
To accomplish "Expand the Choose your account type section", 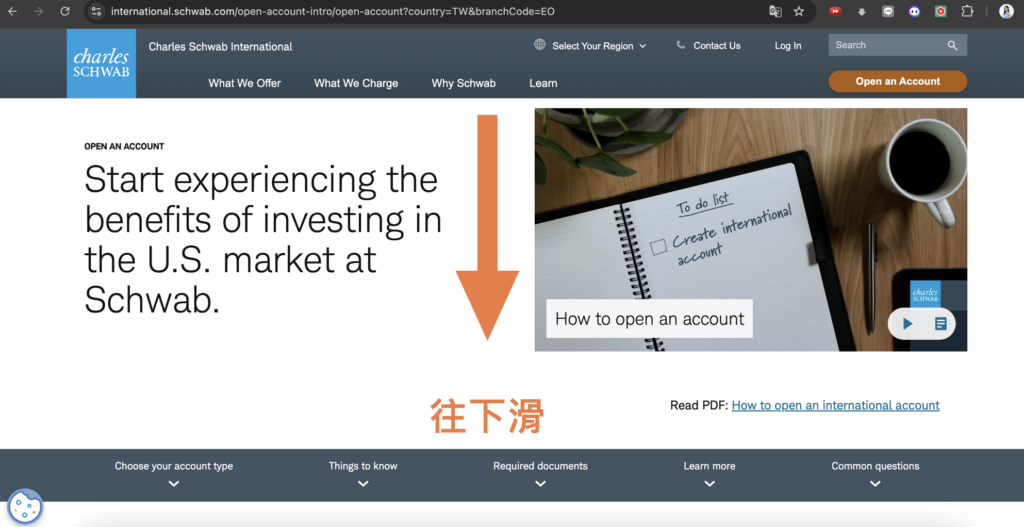I will tap(174, 473).
